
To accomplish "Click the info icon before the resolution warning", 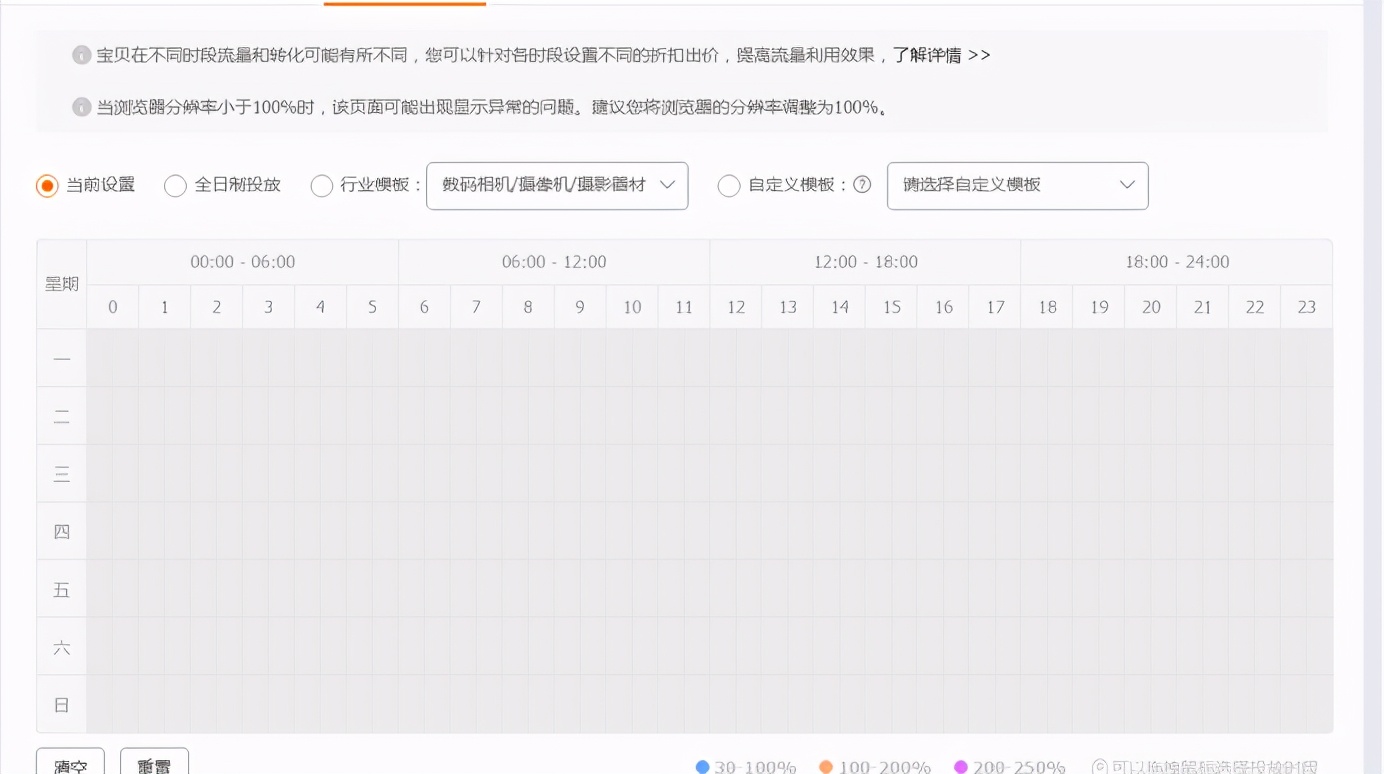I will pos(81,108).
